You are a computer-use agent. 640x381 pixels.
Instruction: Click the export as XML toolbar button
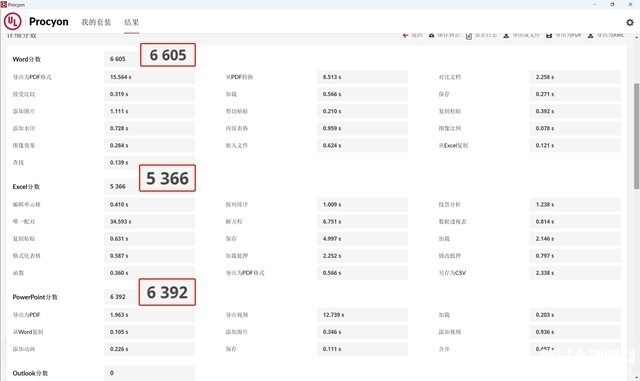(x=606, y=36)
